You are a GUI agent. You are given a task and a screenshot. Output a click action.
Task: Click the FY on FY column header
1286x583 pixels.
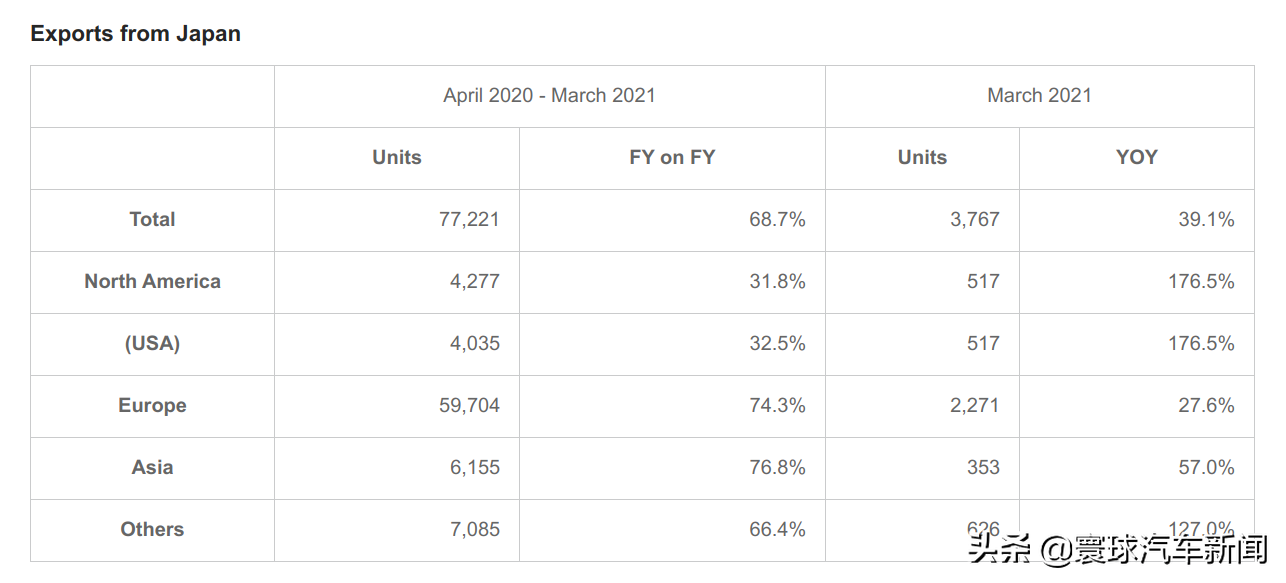click(x=672, y=158)
